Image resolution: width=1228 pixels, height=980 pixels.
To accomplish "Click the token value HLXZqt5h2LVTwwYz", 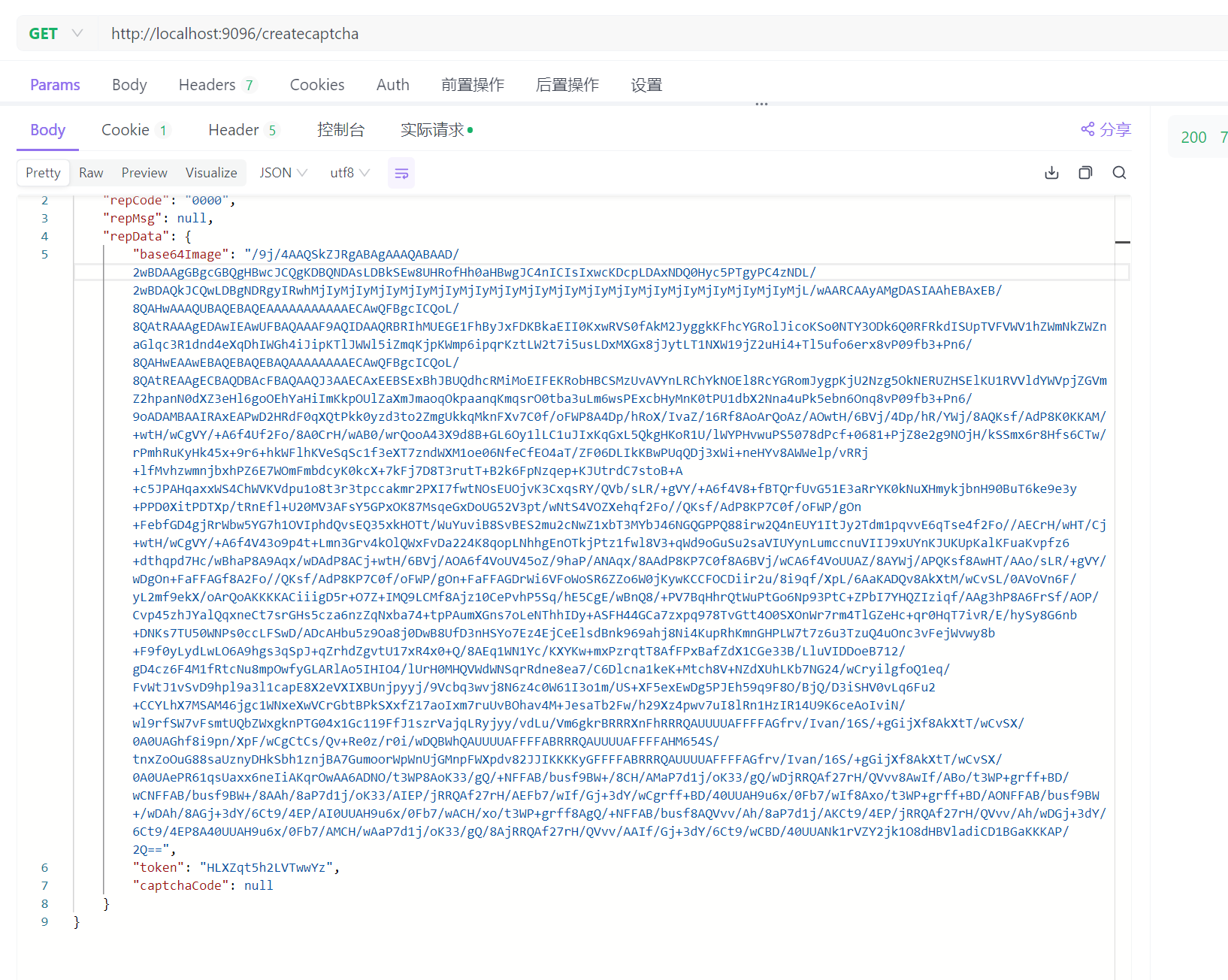I will 266,868.
